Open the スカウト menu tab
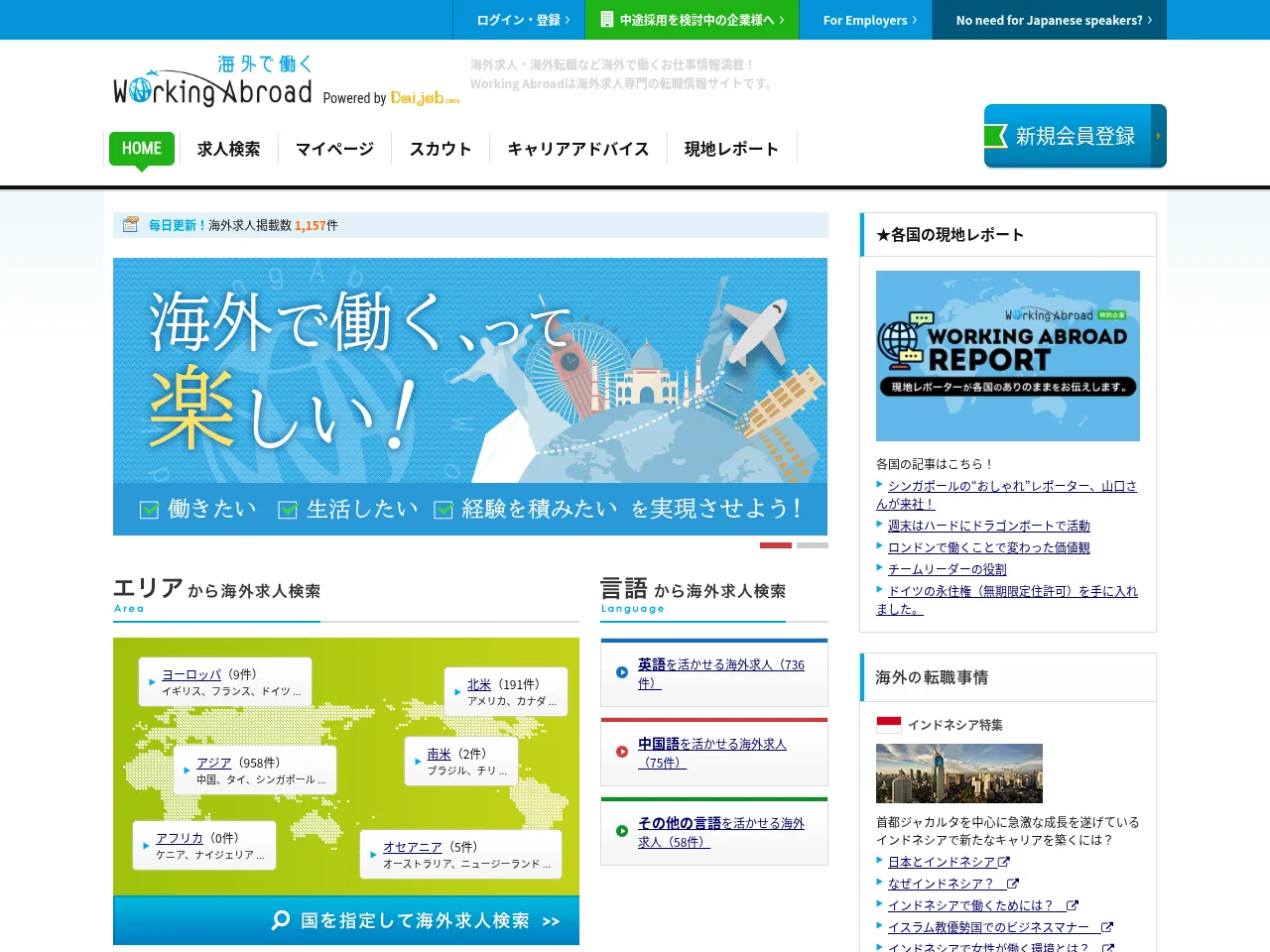Screen dimensions: 1270x952 pos(441,149)
